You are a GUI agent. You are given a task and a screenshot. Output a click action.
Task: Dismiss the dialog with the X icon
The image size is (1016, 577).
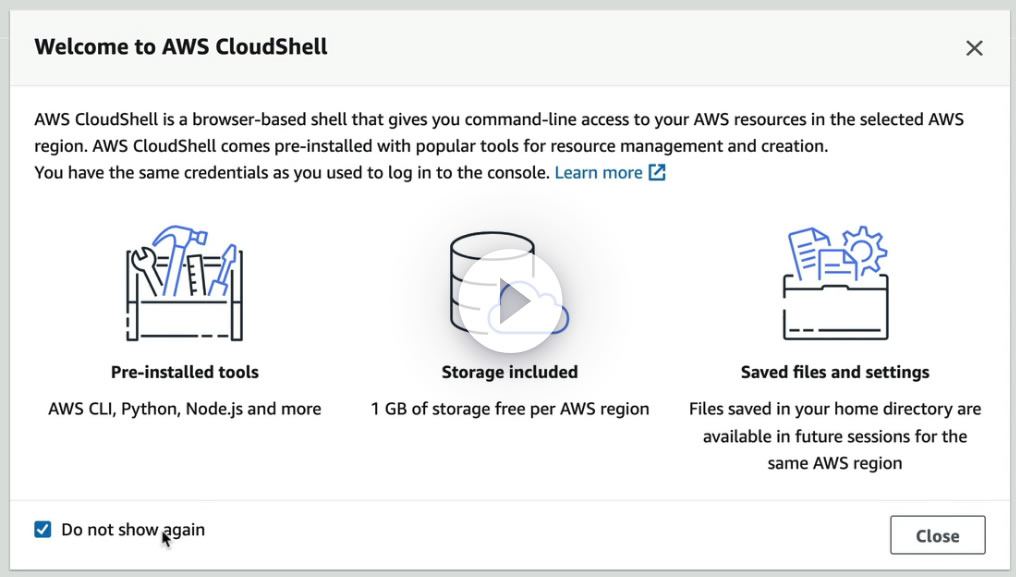[974, 48]
